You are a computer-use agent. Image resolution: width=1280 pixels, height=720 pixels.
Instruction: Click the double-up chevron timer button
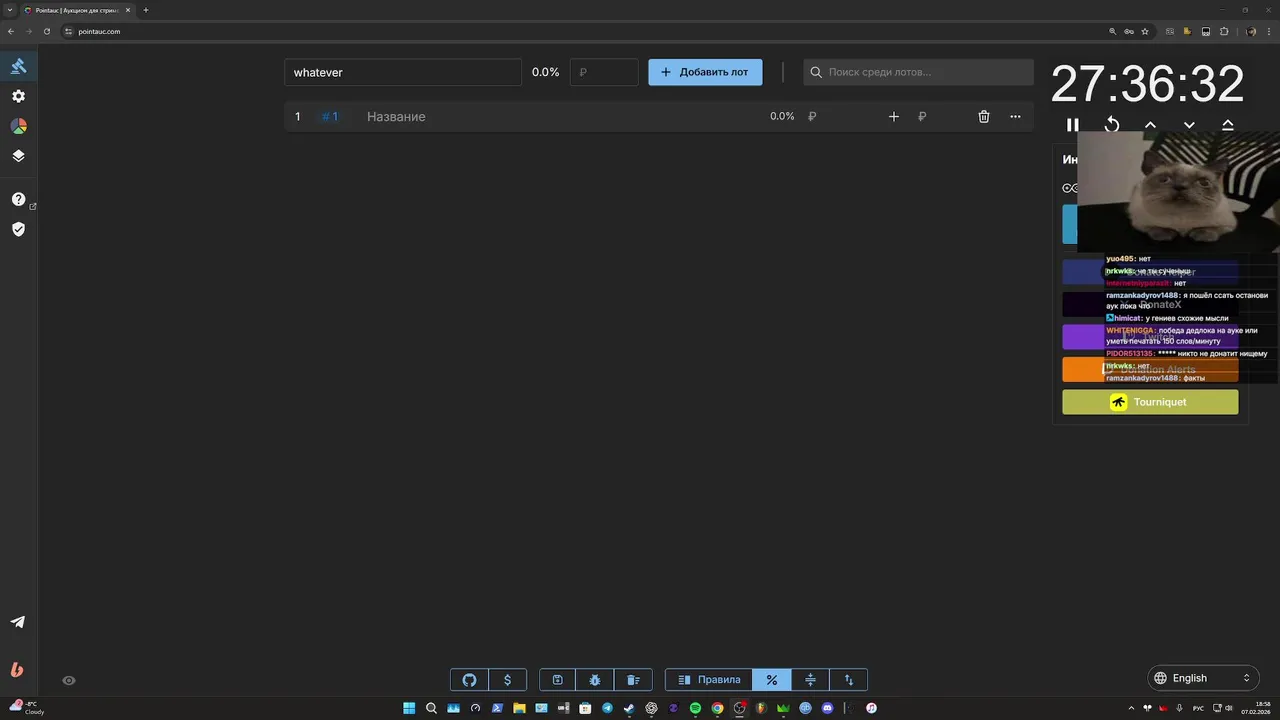[1228, 125]
